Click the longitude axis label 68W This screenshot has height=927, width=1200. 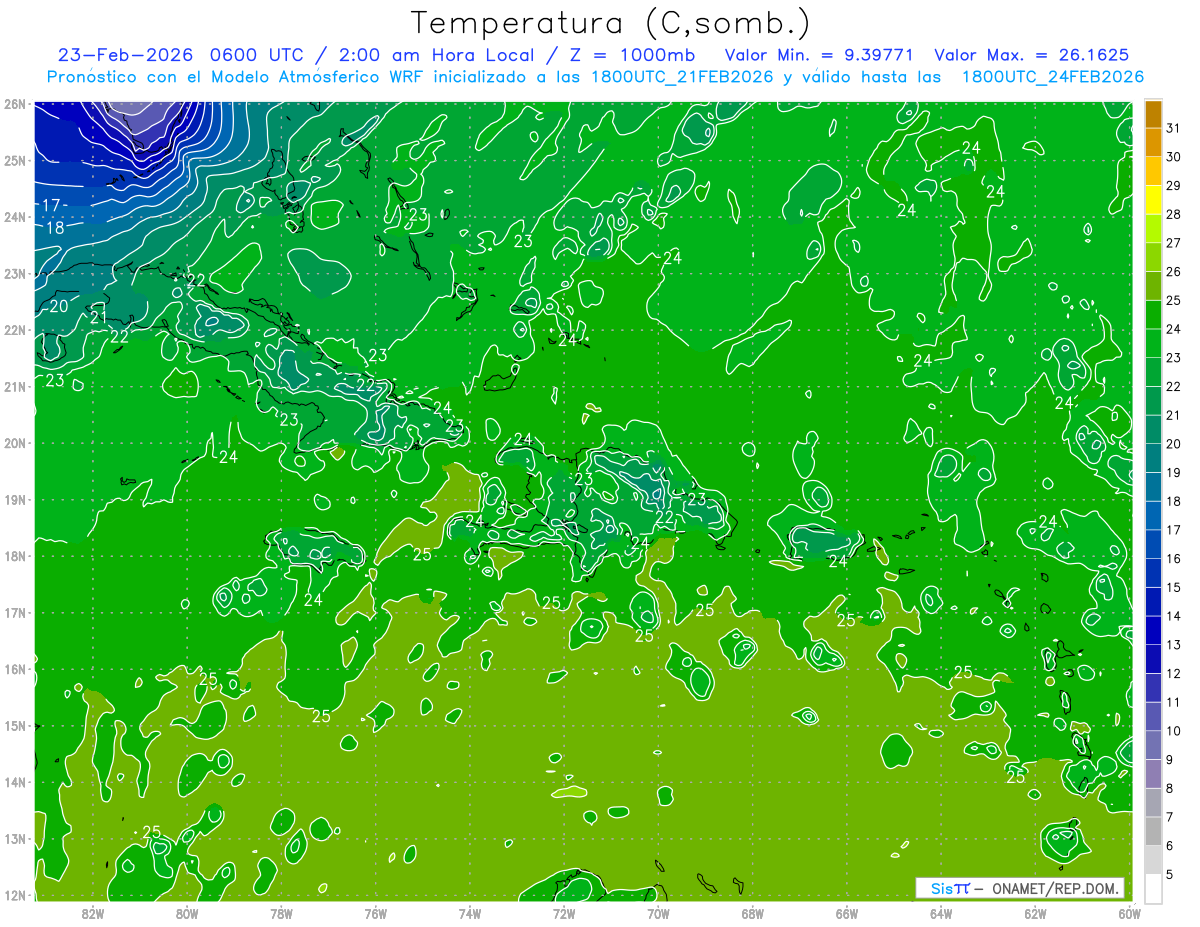coord(752,913)
